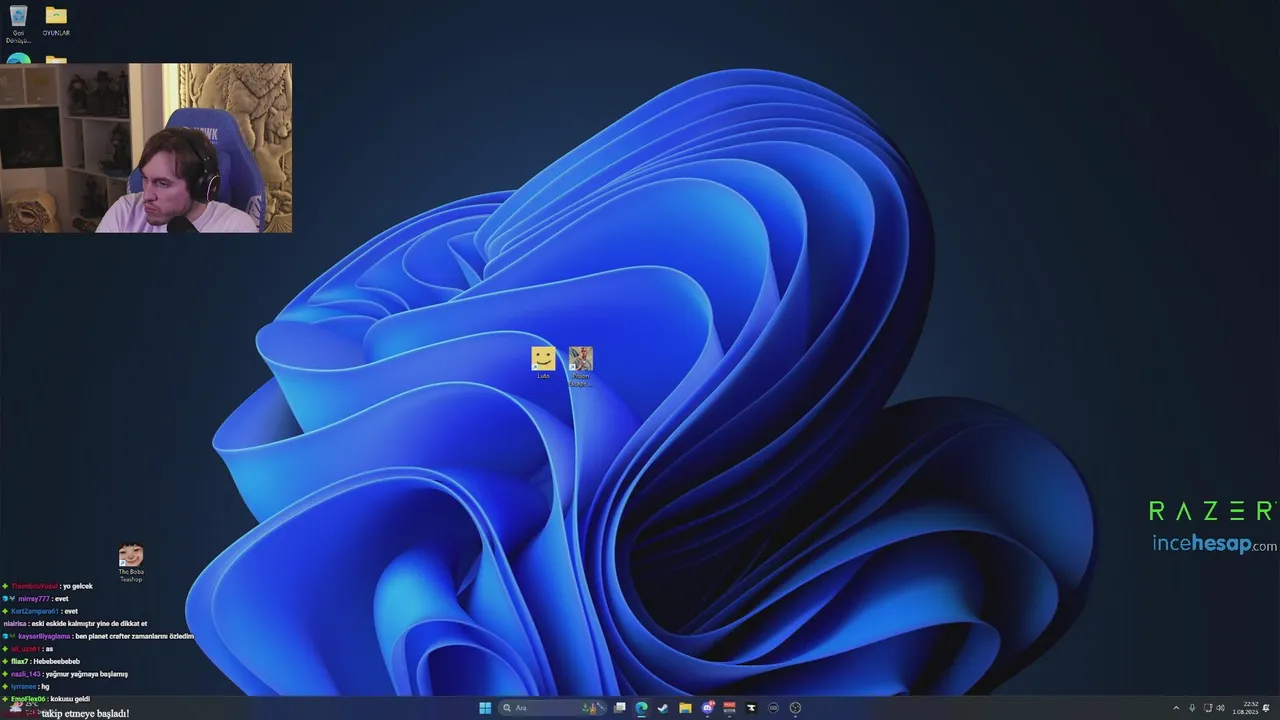Image resolution: width=1280 pixels, height=720 pixels.
Task: Open Steam from the taskbar
Action: (x=663, y=708)
